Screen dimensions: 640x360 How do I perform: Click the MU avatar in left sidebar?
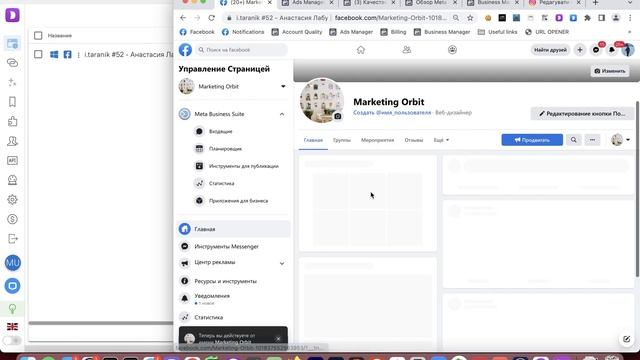pyautogui.click(x=13, y=263)
